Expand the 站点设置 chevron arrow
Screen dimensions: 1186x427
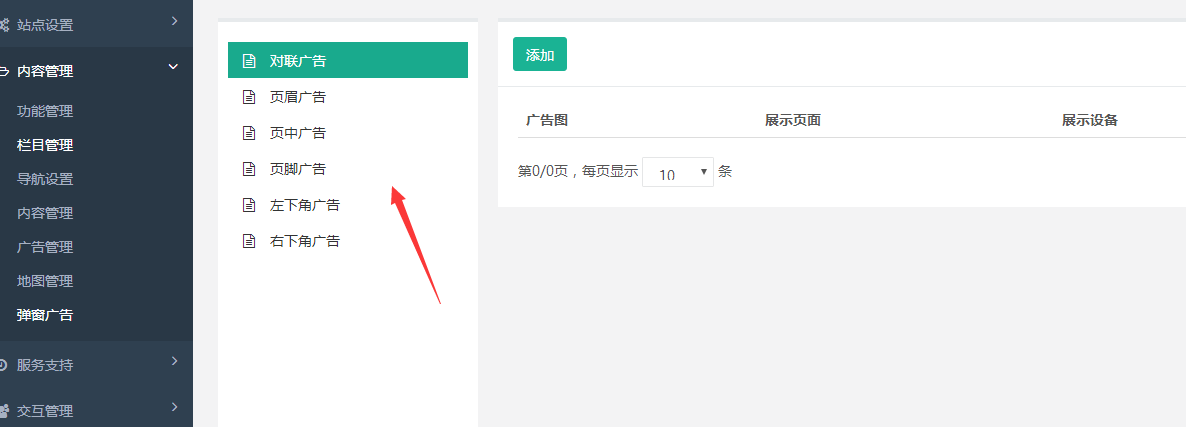[174, 21]
